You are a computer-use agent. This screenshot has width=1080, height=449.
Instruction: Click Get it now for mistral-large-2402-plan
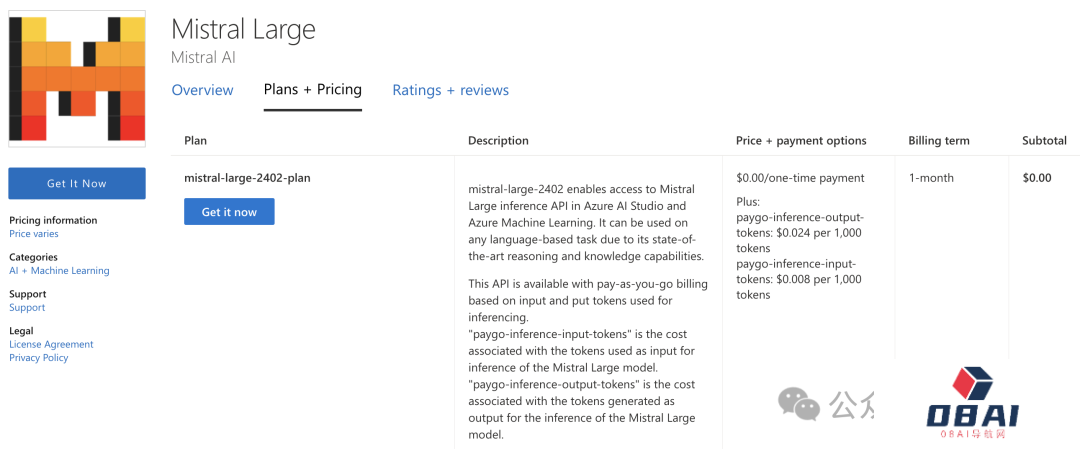coord(229,212)
